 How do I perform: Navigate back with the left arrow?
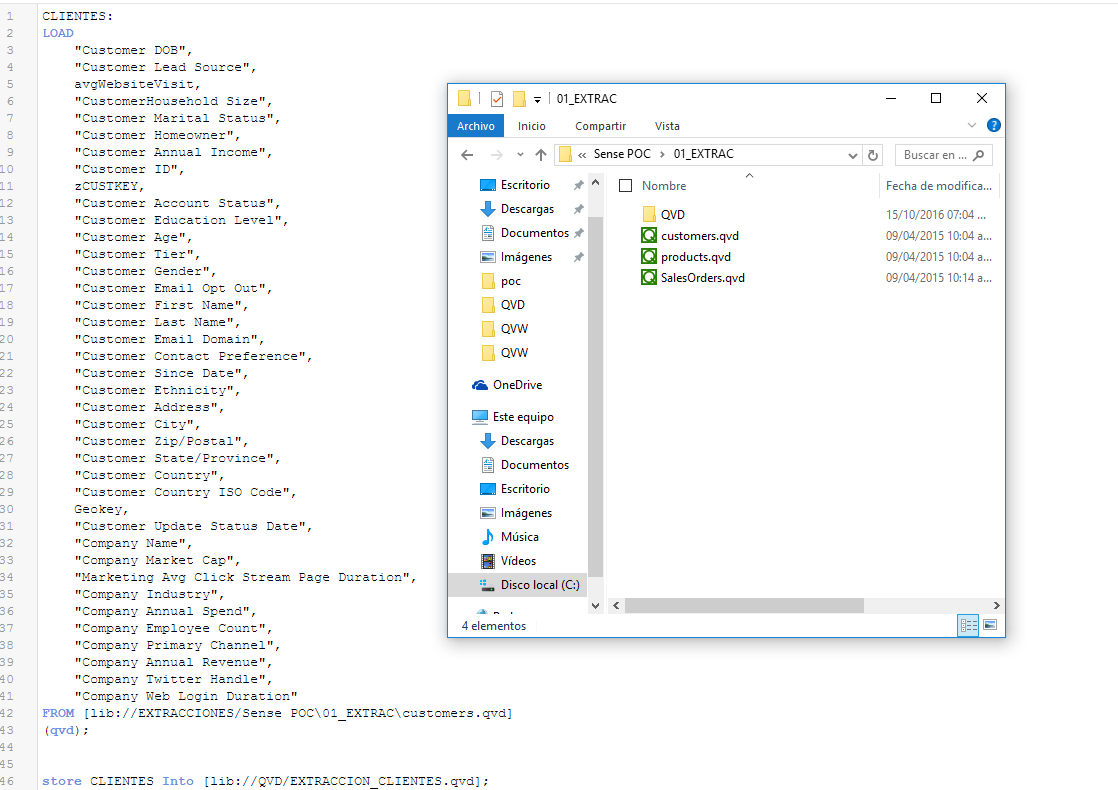[x=467, y=155]
